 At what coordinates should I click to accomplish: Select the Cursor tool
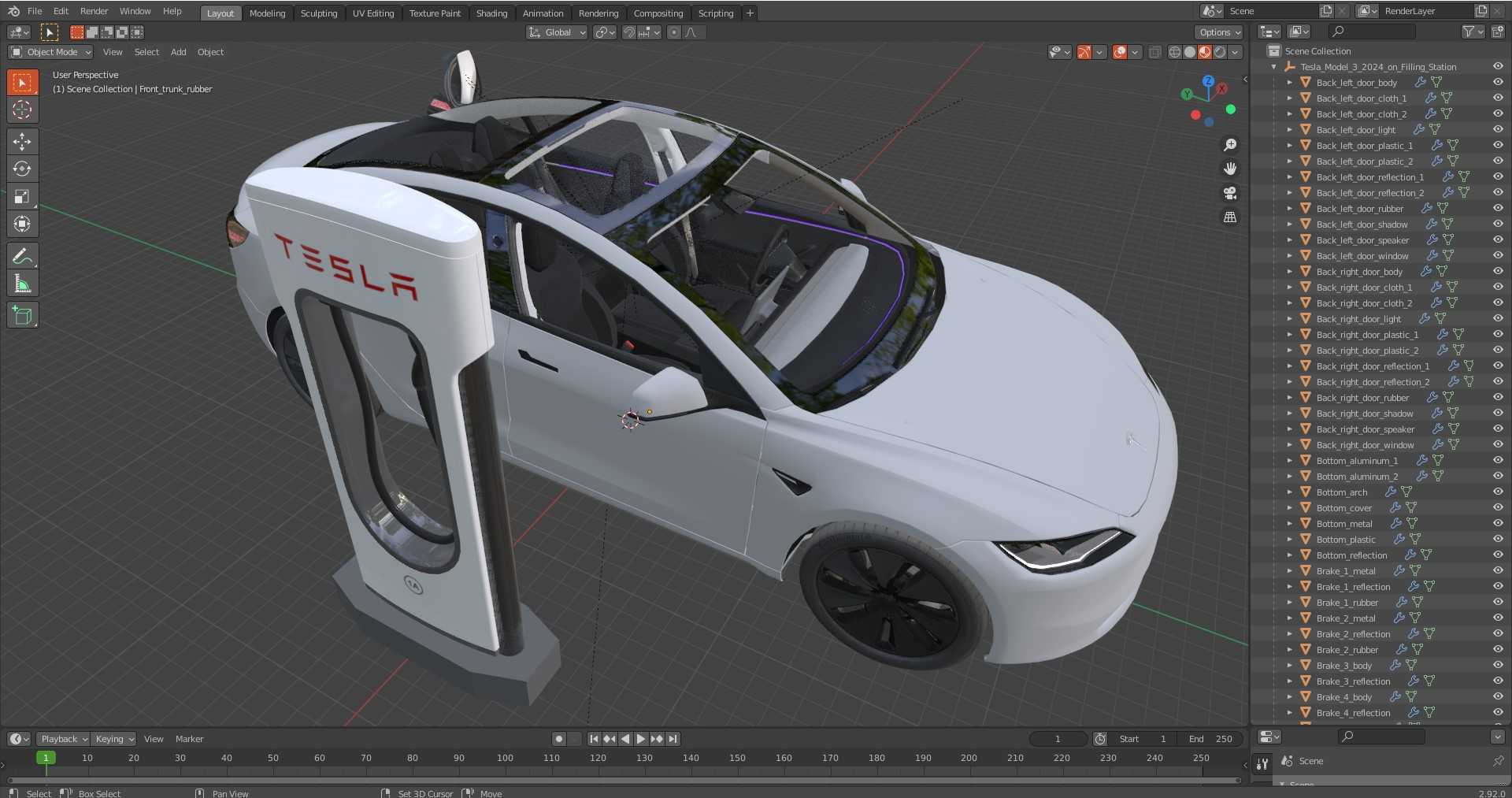(22, 110)
